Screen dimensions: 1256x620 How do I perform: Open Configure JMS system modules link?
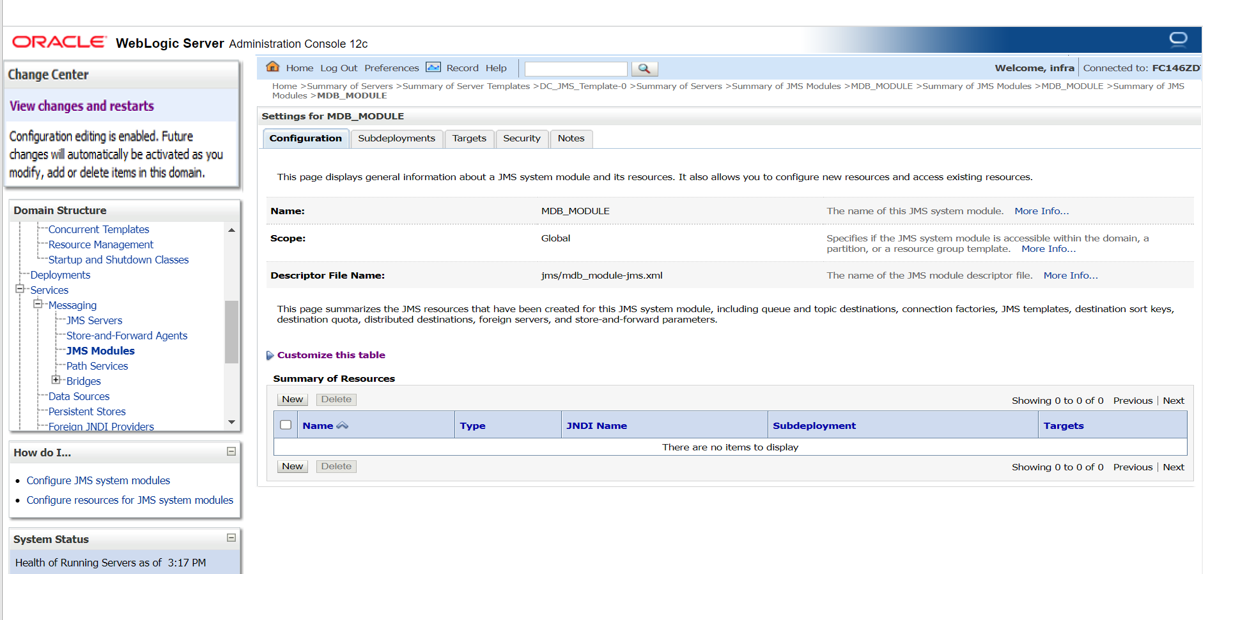[98, 480]
